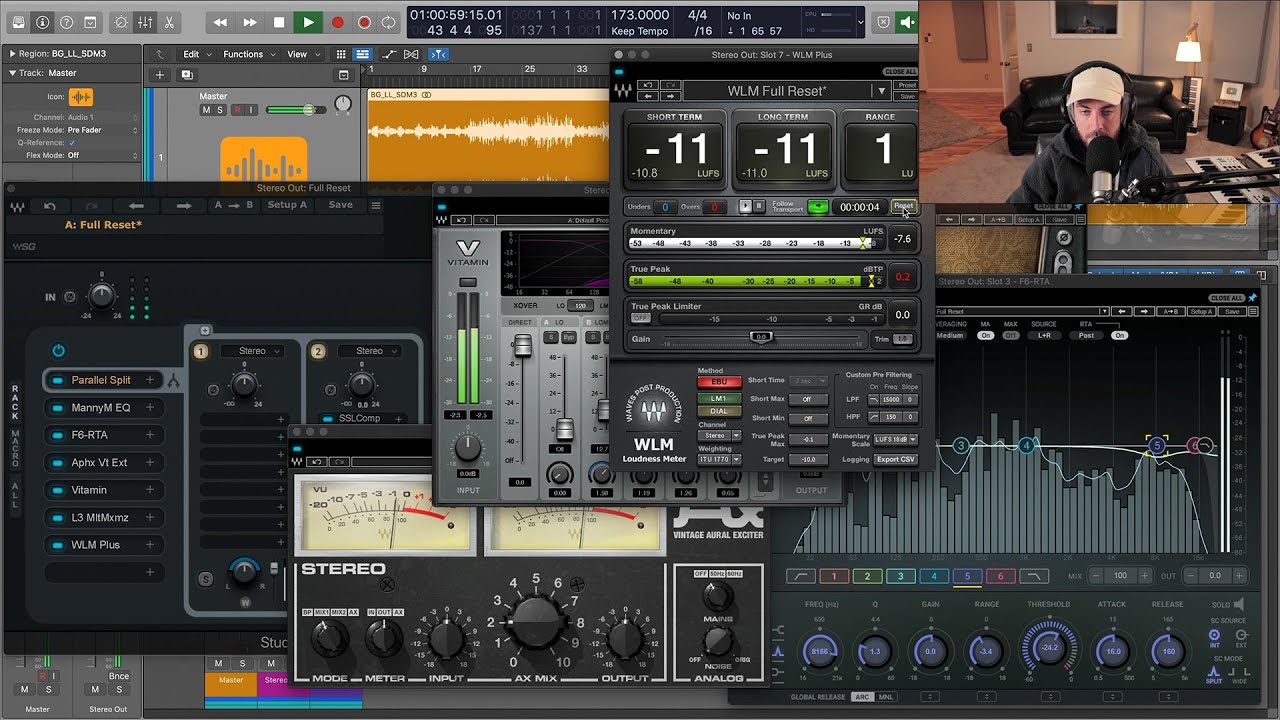
Task: Click CLOSE ALL in WLM Plus window
Action: pyautogui.click(x=899, y=72)
